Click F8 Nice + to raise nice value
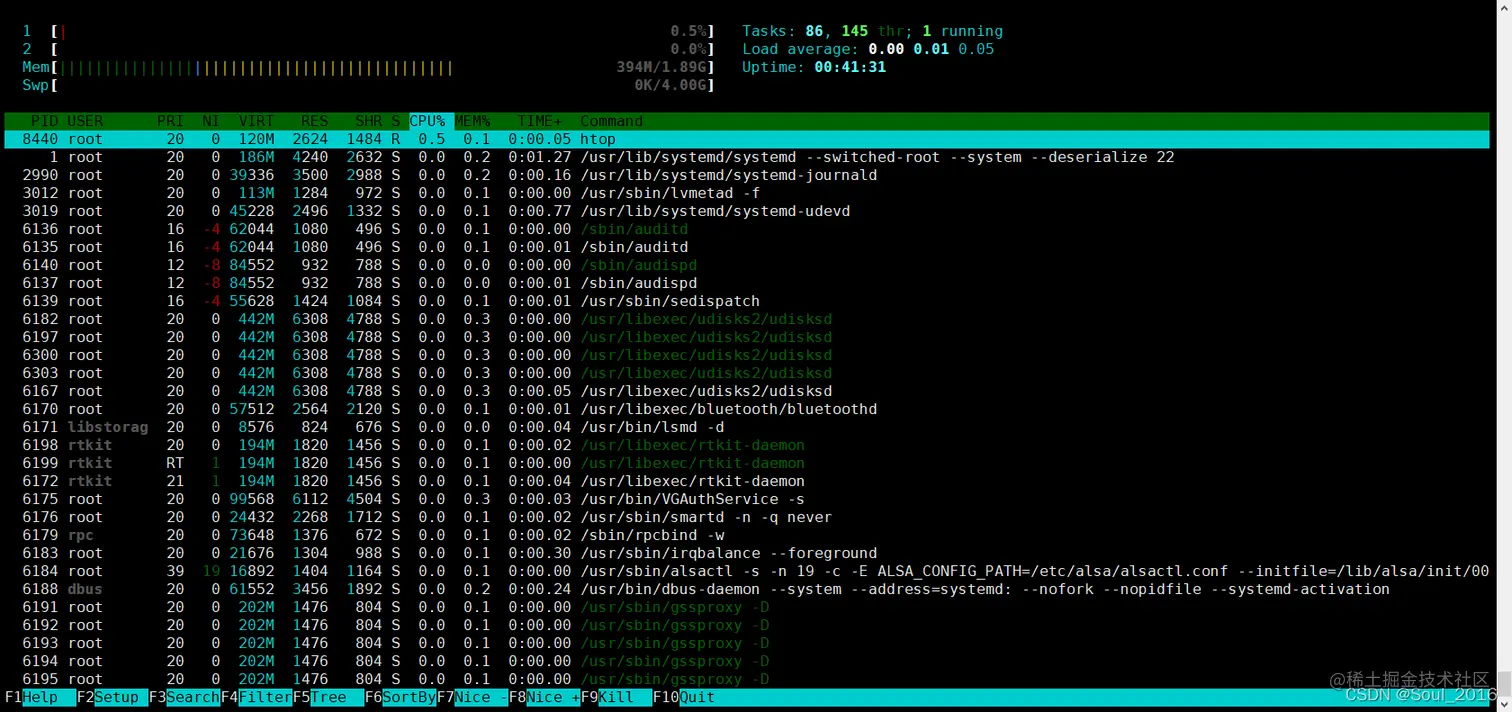 [x=544, y=697]
